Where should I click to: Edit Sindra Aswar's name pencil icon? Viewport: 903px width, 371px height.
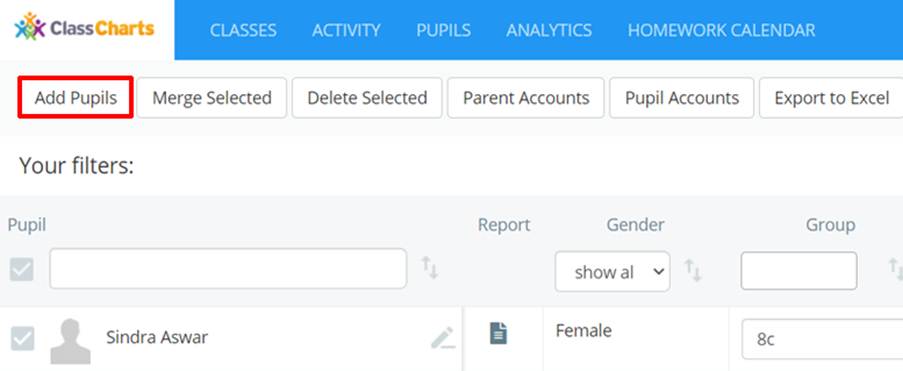[x=442, y=338]
